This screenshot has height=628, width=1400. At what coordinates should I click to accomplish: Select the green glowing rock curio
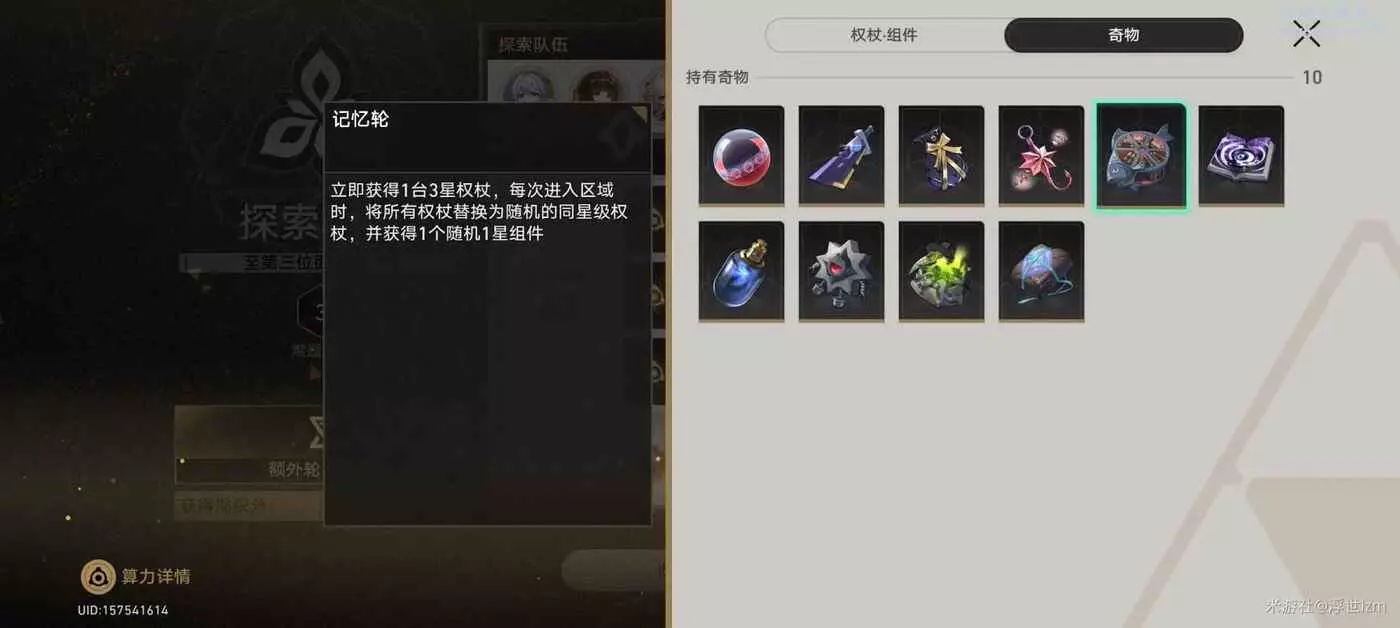[941, 271]
